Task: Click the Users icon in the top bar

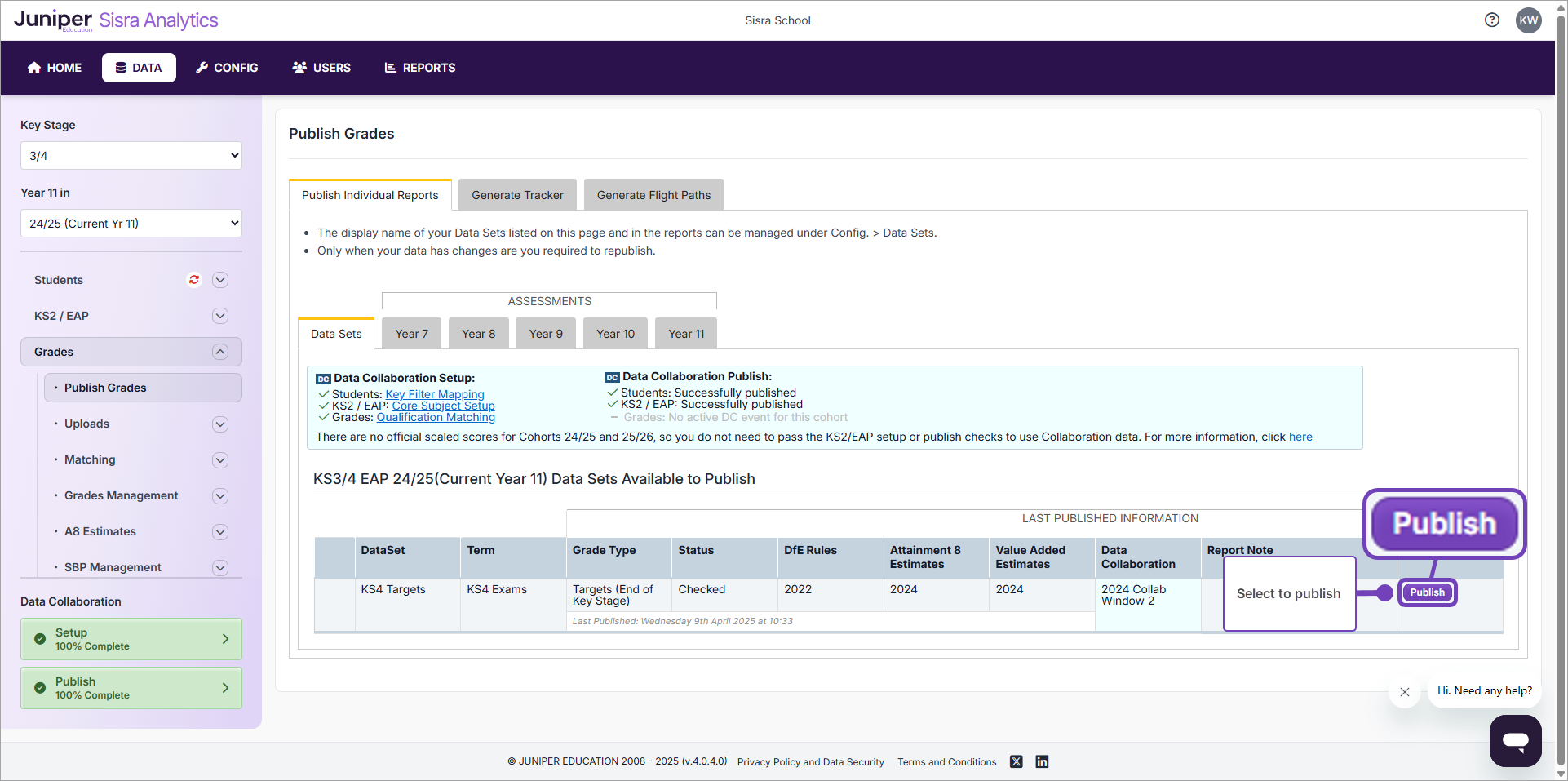Action: pos(299,68)
